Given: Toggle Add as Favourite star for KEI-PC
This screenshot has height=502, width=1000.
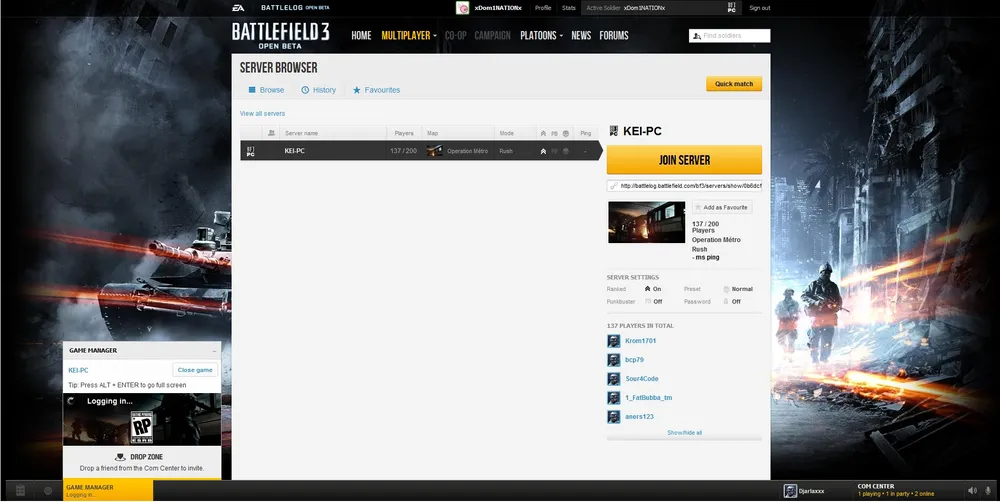Looking at the screenshot, I should (x=722, y=207).
